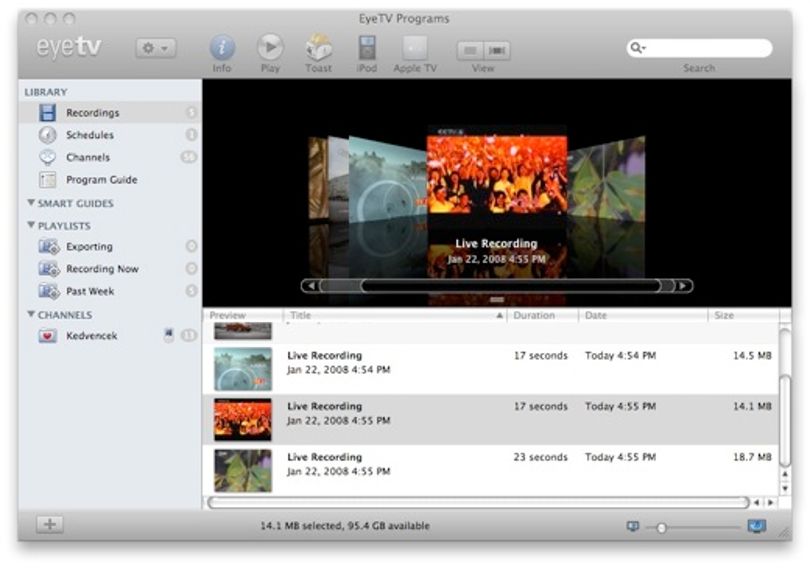Click the plus button to add playlist
810x568 pixels.
[50, 525]
